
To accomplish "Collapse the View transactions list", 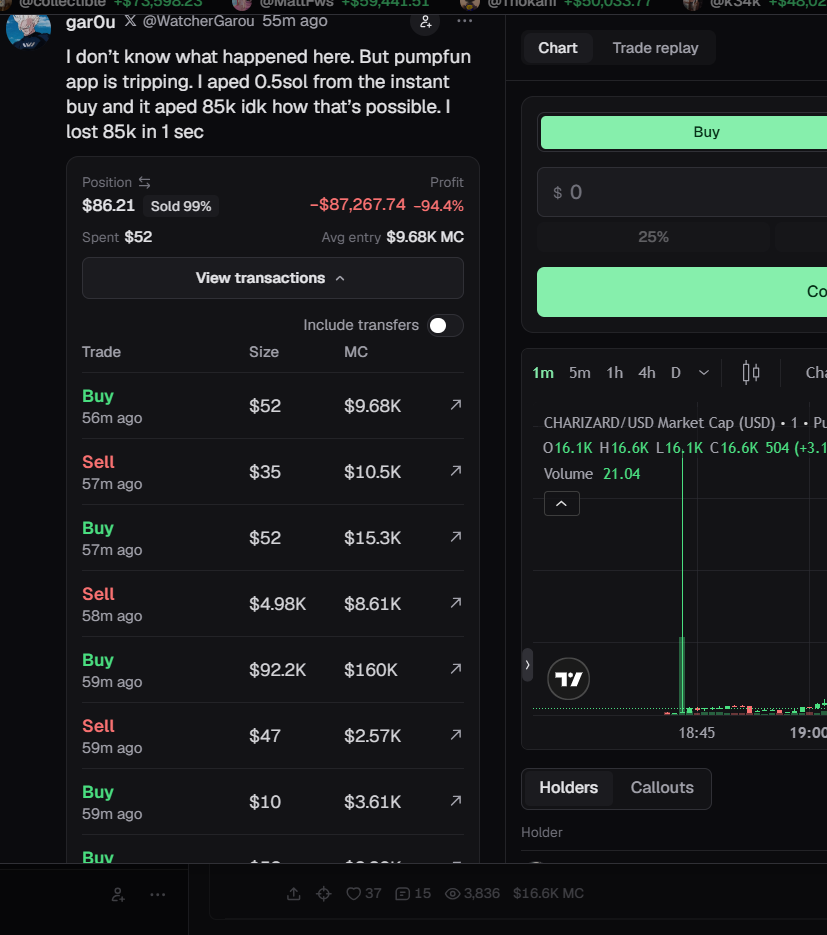I will (x=272, y=278).
